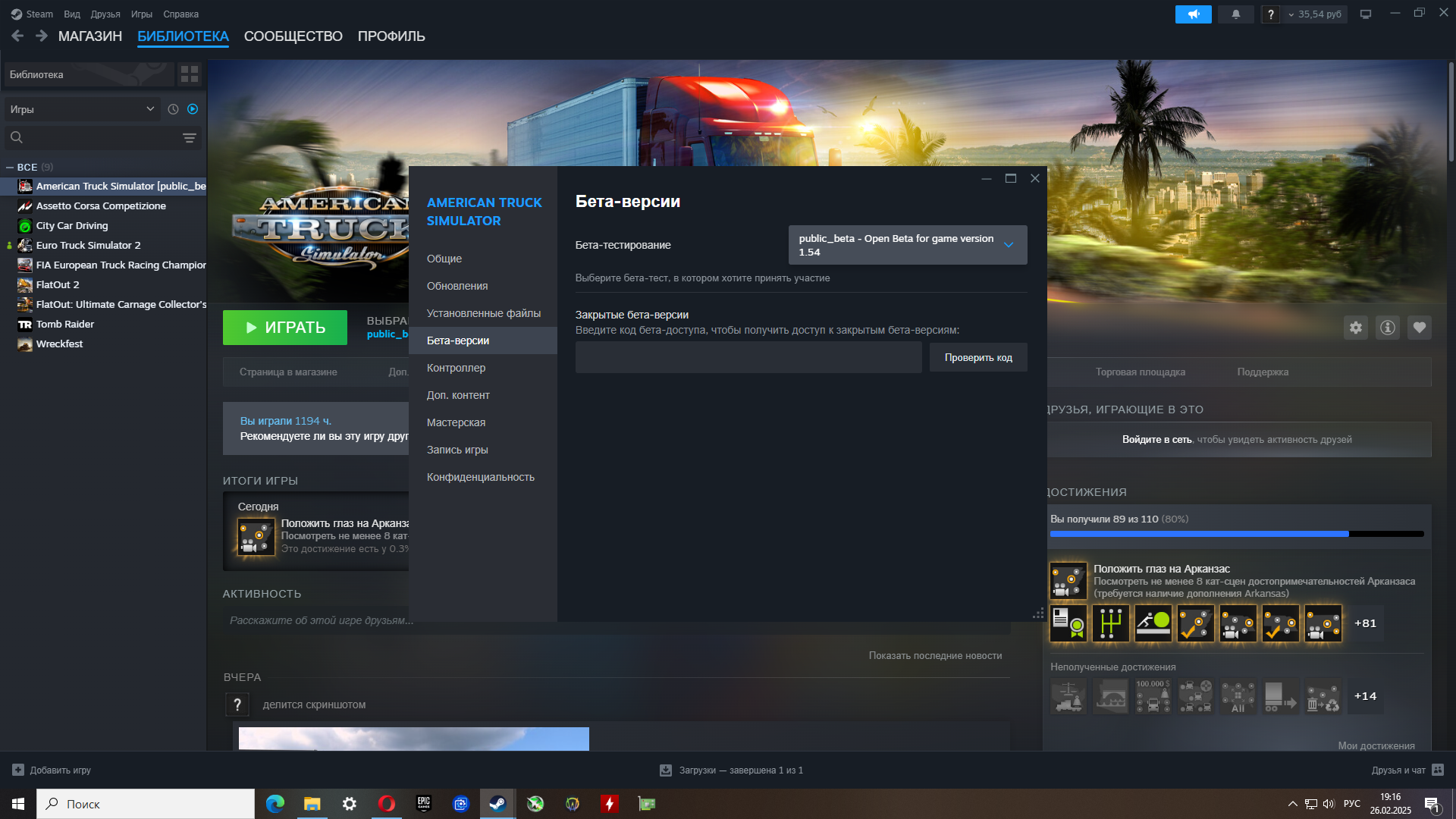Click the green ИГРАТЬ button
The height and width of the screenshot is (819, 1456).
[284, 328]
